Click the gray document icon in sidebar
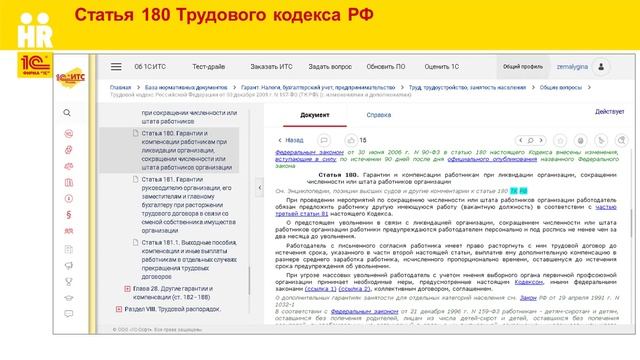 [x=69, y=249]
